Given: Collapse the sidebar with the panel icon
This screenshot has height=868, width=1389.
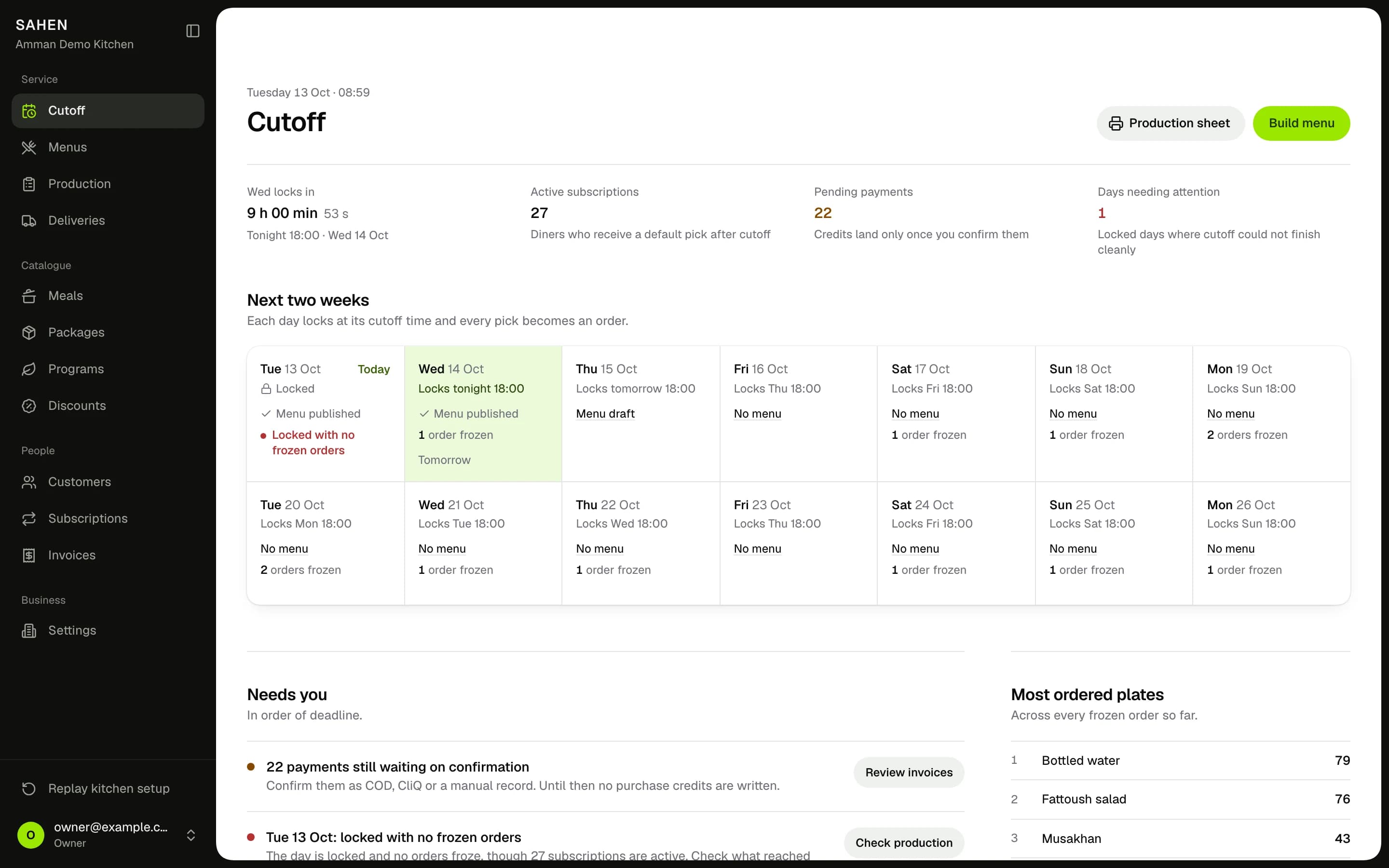Looking at the screenshot, I should pyautogui.click(x=193, y=31).
